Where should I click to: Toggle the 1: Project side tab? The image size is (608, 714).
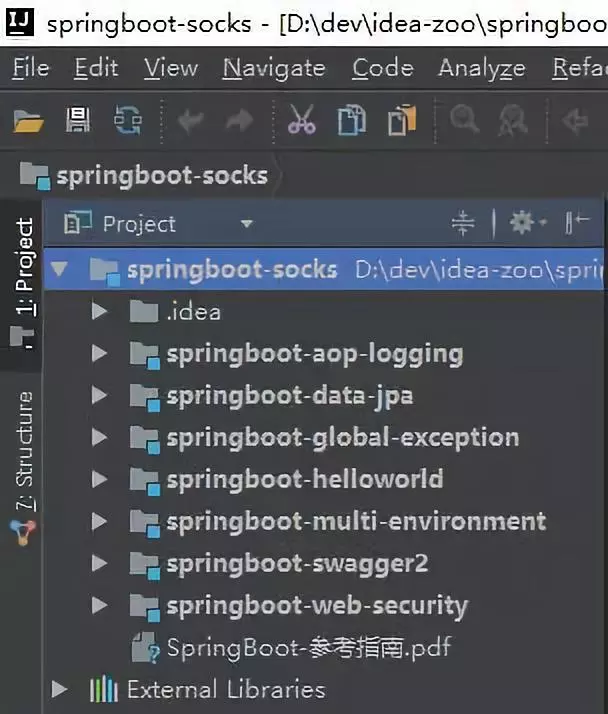(x=22, y=283)
